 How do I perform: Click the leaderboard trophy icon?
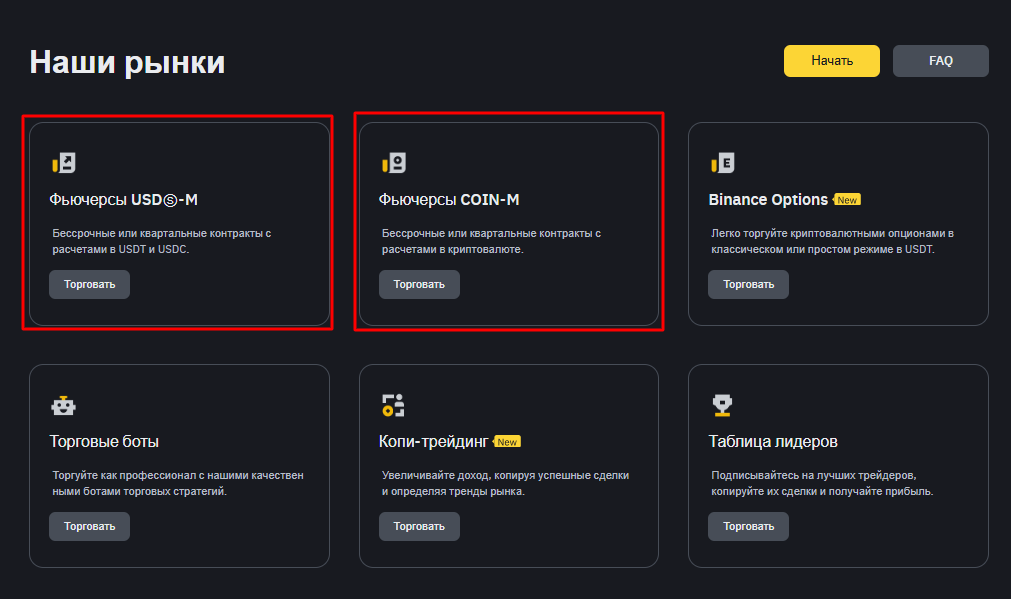tap(723, 406)
